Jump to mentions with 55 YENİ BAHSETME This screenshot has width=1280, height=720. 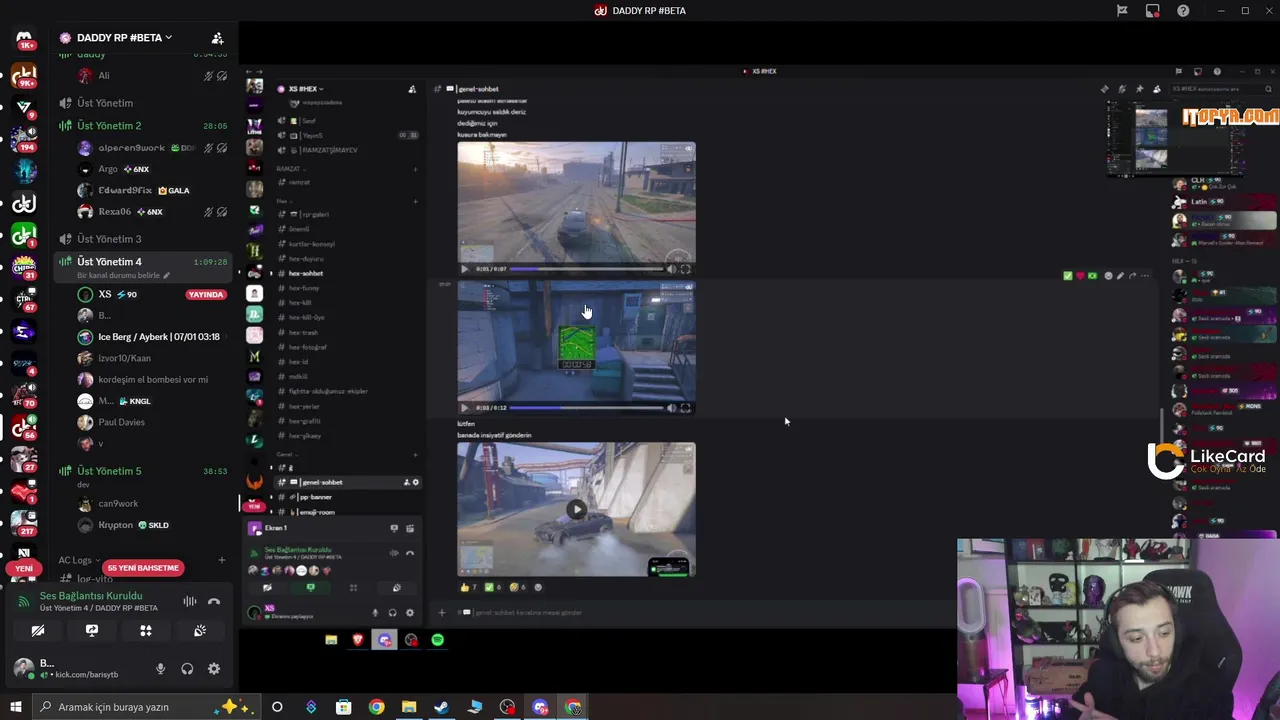143,568
